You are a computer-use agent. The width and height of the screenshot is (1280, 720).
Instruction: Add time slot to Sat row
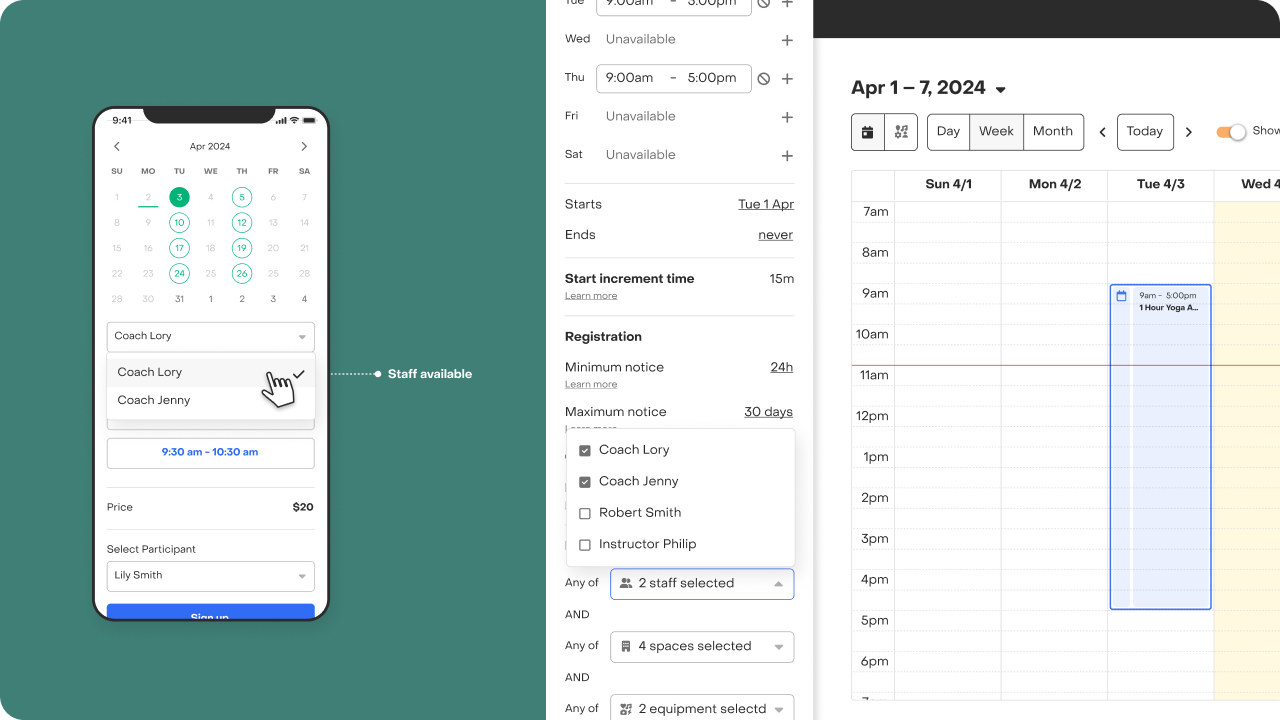tap(787, 155)
